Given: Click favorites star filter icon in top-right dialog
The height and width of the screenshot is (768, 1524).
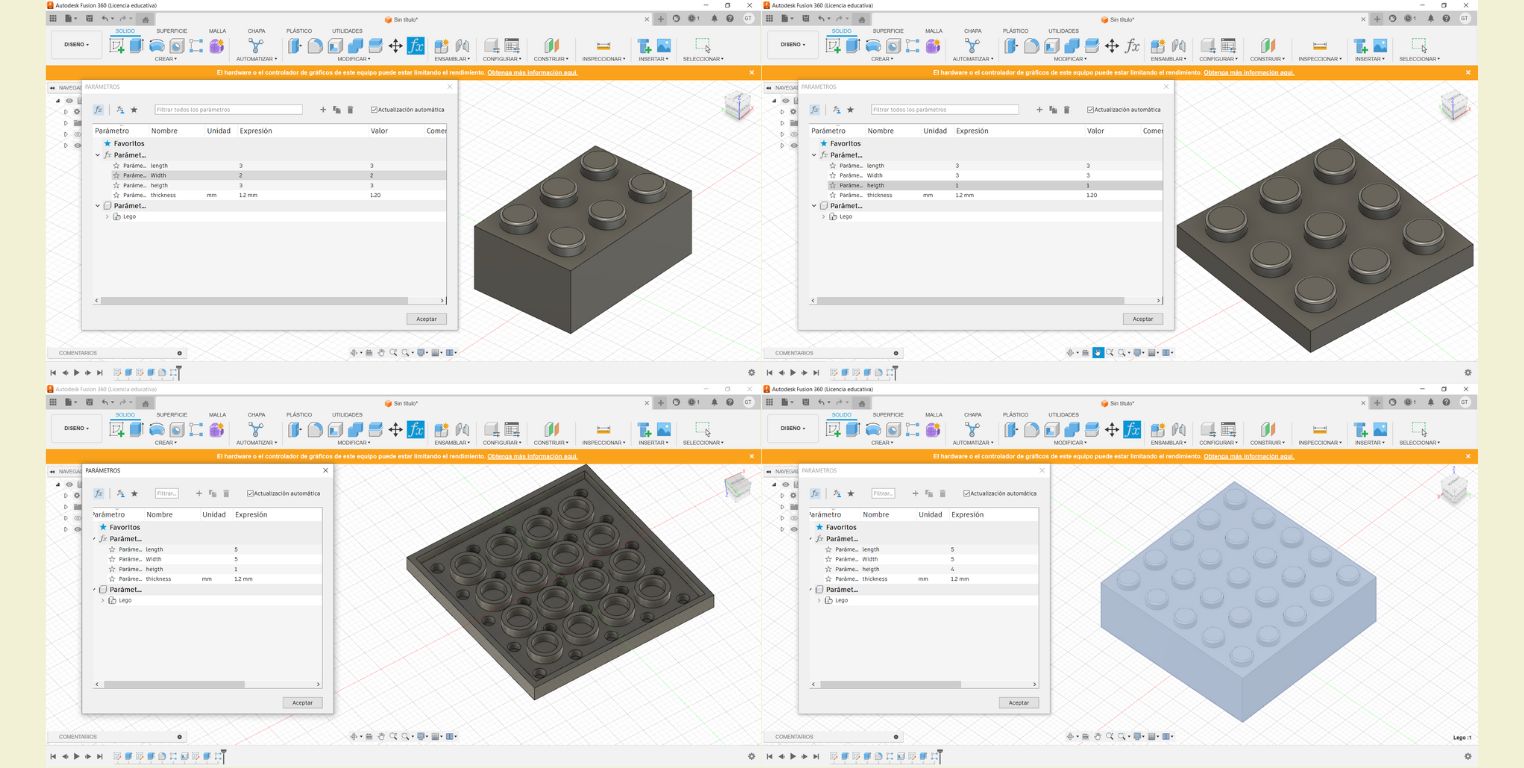Looking at the screenshot, I should point(850,110).
